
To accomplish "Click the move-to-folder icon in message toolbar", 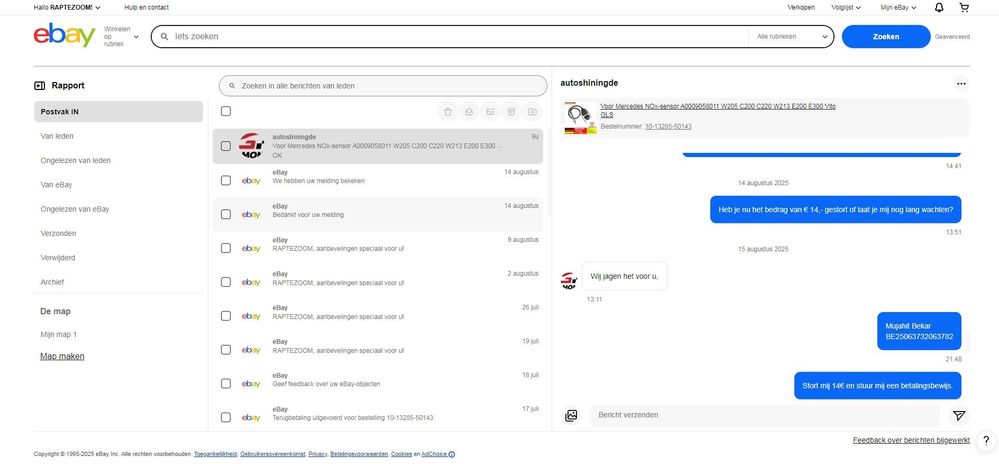I will click(x=532, y=111).
